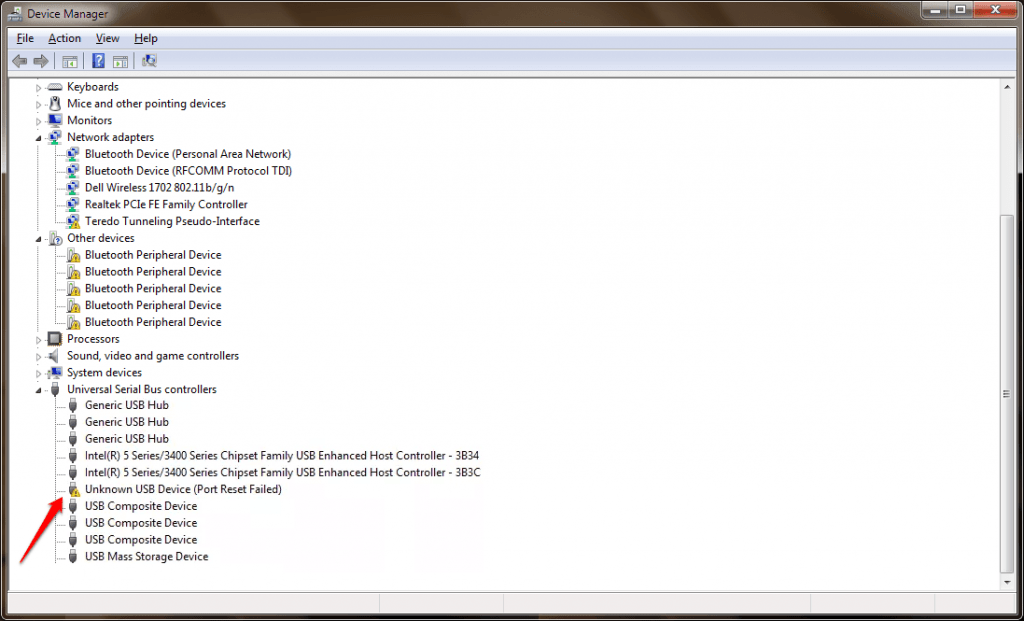Click the Forward navigation arrow icon

point(41,60)
